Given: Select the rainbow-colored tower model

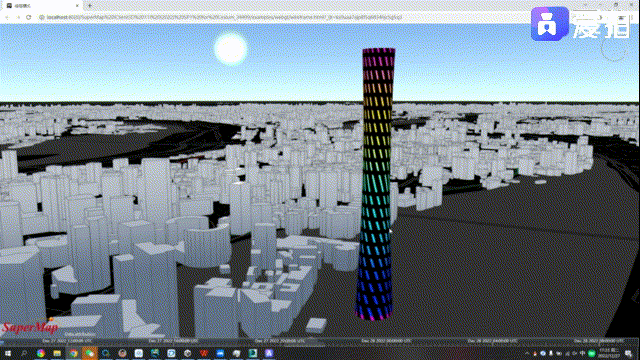Looking at the screenshot, I should tap(376, 184).
